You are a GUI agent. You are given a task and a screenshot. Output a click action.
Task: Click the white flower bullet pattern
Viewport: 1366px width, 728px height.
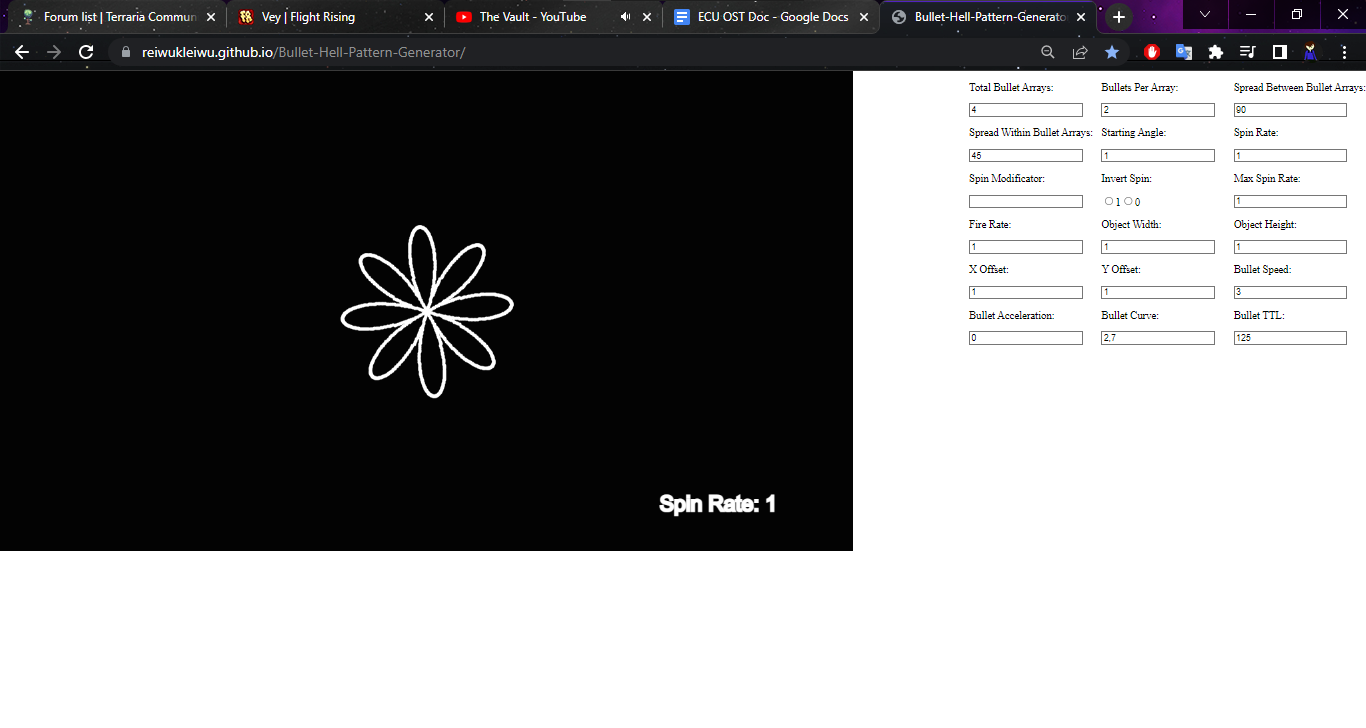(x=427, y=312)
